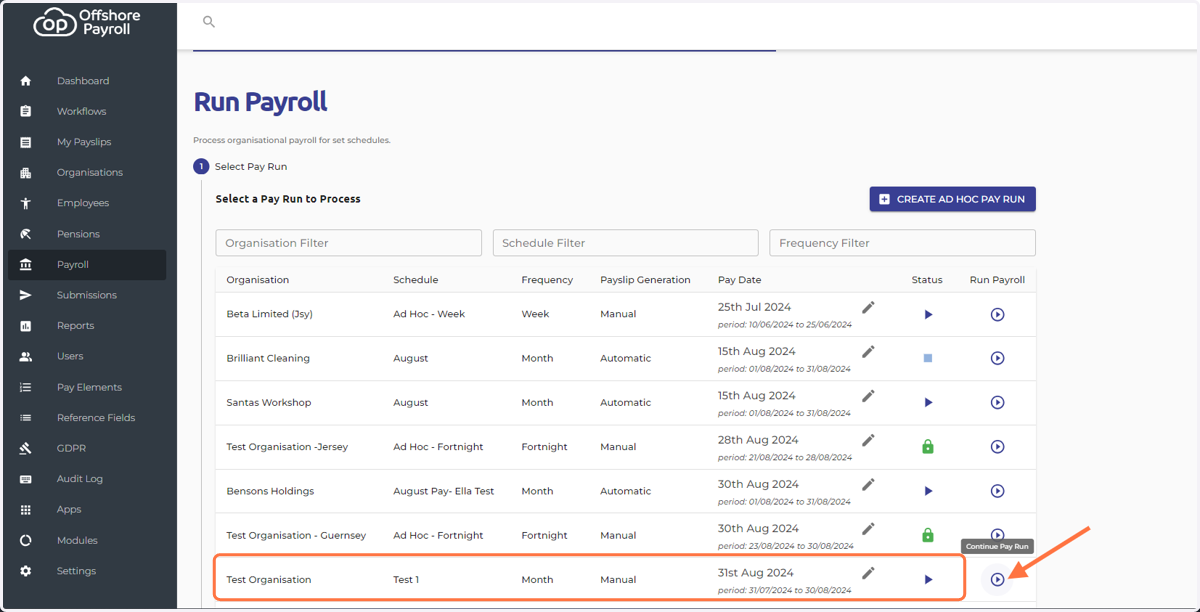Image resolution: width=1200 pixels, height=612 pixels.
Task: Click Brilliant Cleaning's square status icon
Action: (x=928, y=358)
